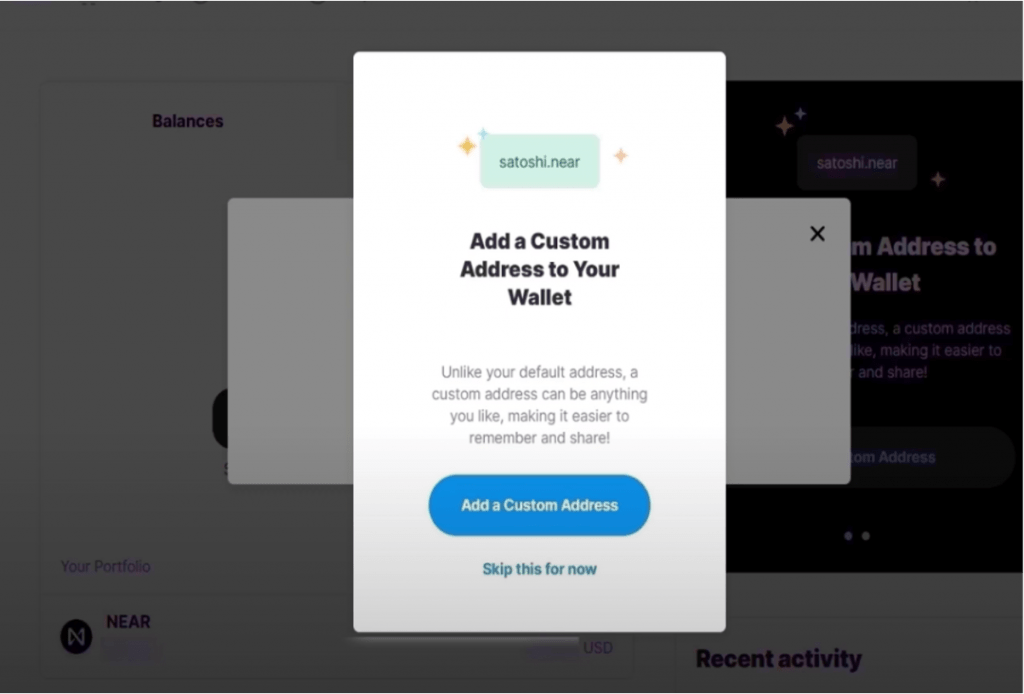Click the NEAR token logo icon
This screenshot has height=694, width=1024.
76,637
